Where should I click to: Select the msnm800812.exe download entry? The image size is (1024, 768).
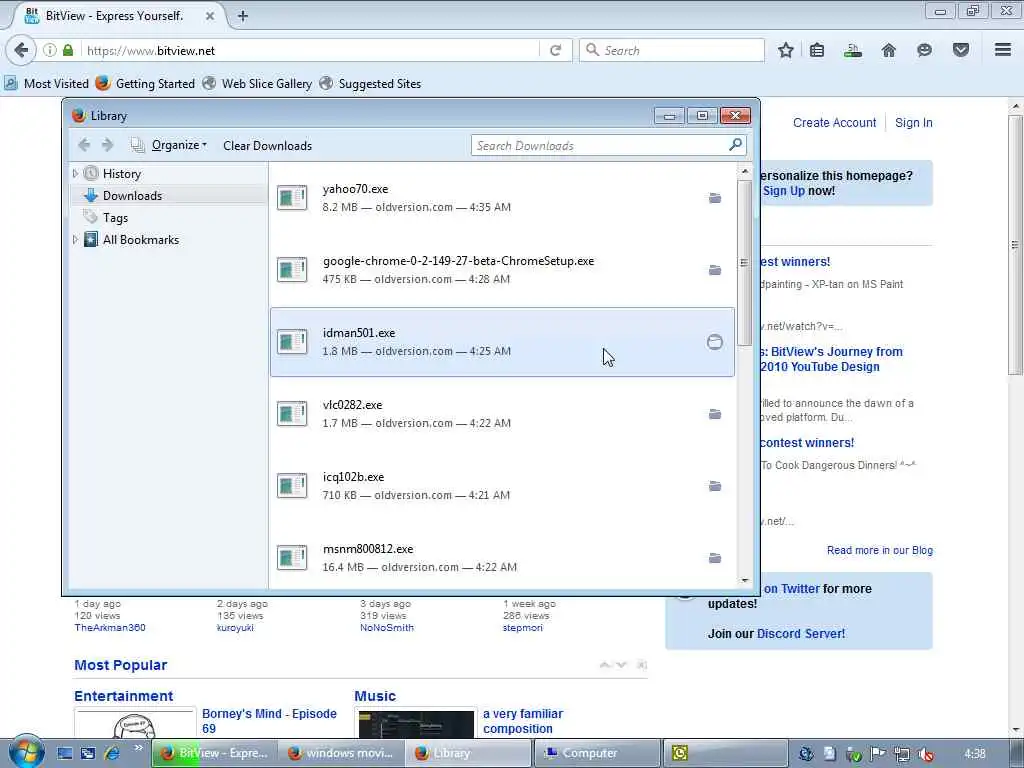[502, 558]
